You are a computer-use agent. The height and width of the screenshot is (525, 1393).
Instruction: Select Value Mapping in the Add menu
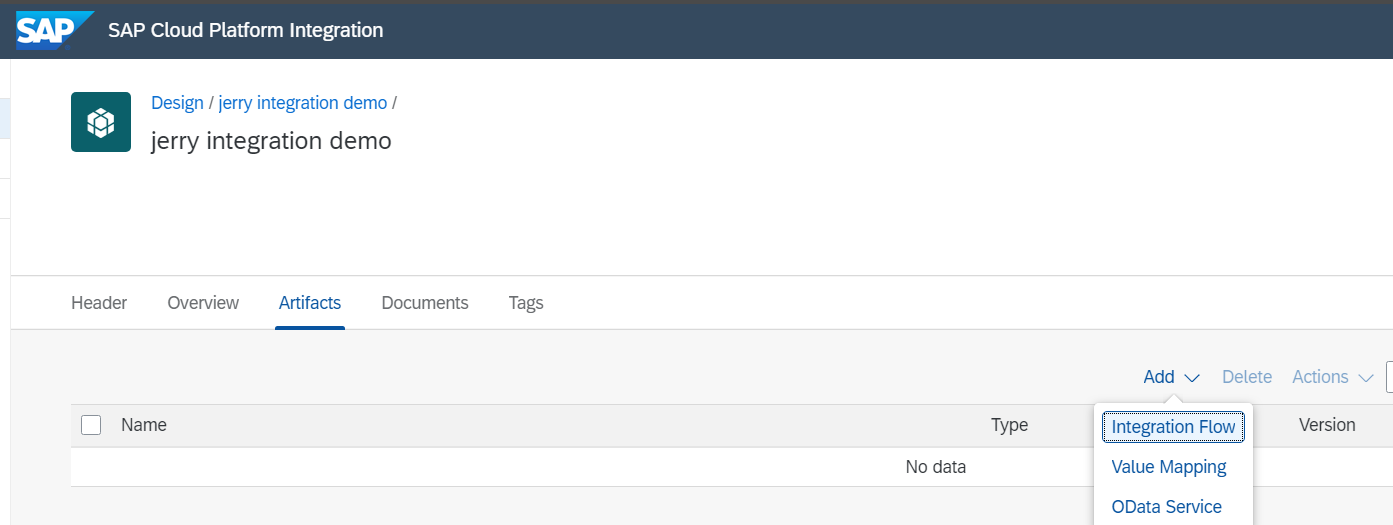point(1168,467)
